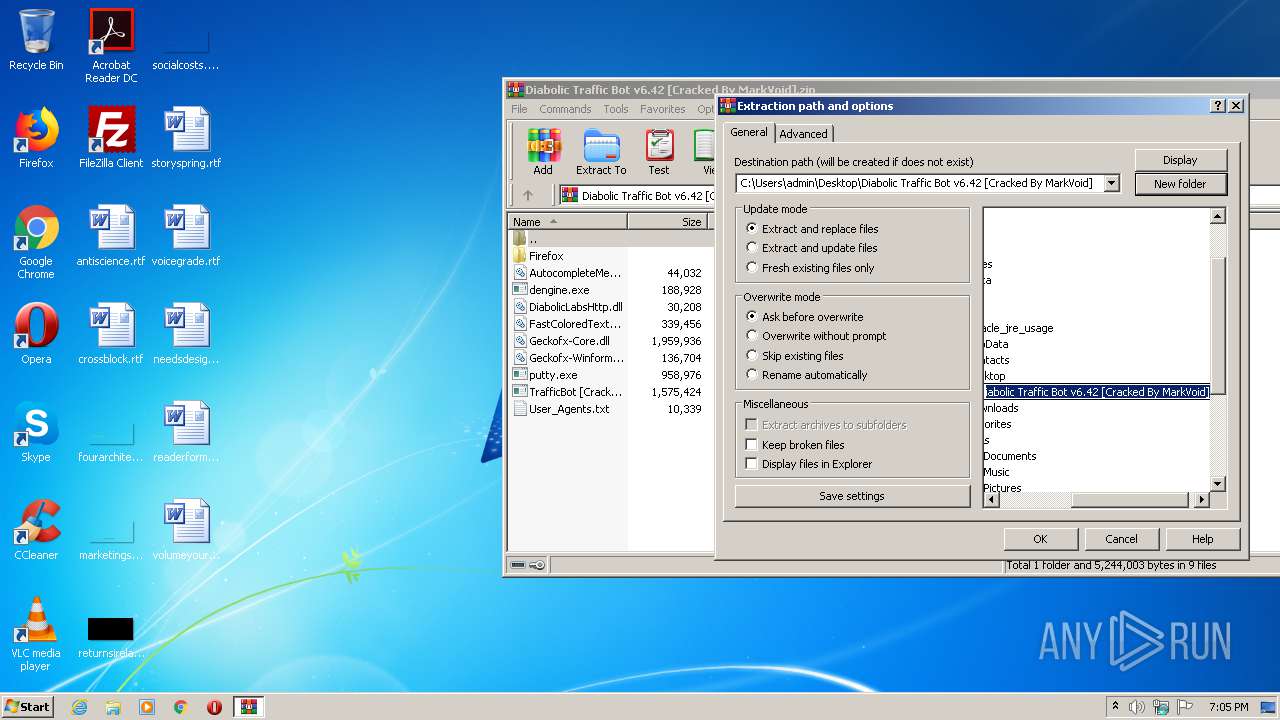This screenshot has width=1280, height=720.
Task: Click scroll down arrow in folder tree
Action: (1217, 484)
